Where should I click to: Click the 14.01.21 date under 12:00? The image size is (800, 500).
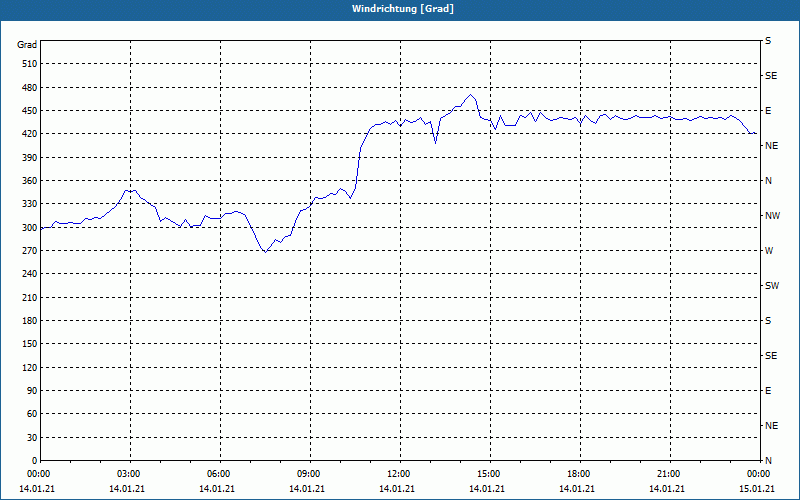[397, 489]
